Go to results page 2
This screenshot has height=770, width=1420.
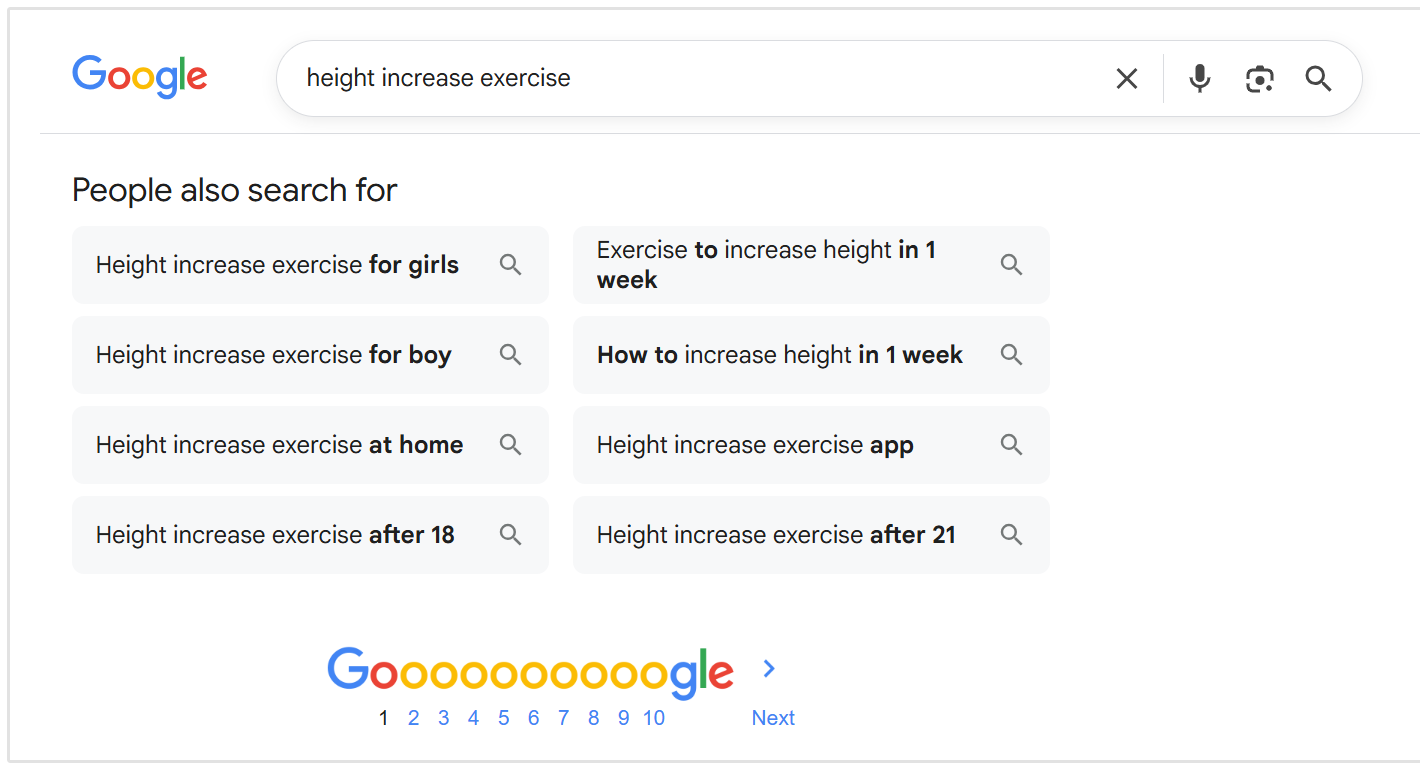click(413, 717)
